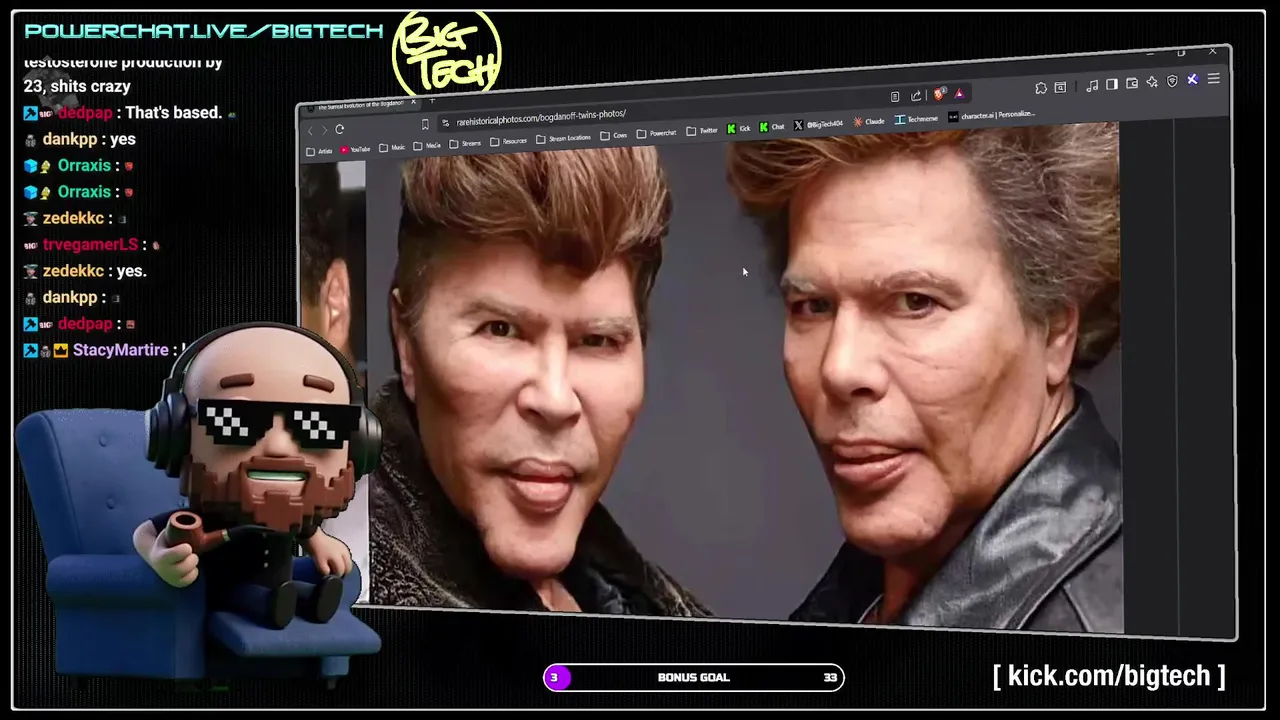Open the Techmeme bookmark
This screenshot has width=1280, height=720.
(916, 119)
